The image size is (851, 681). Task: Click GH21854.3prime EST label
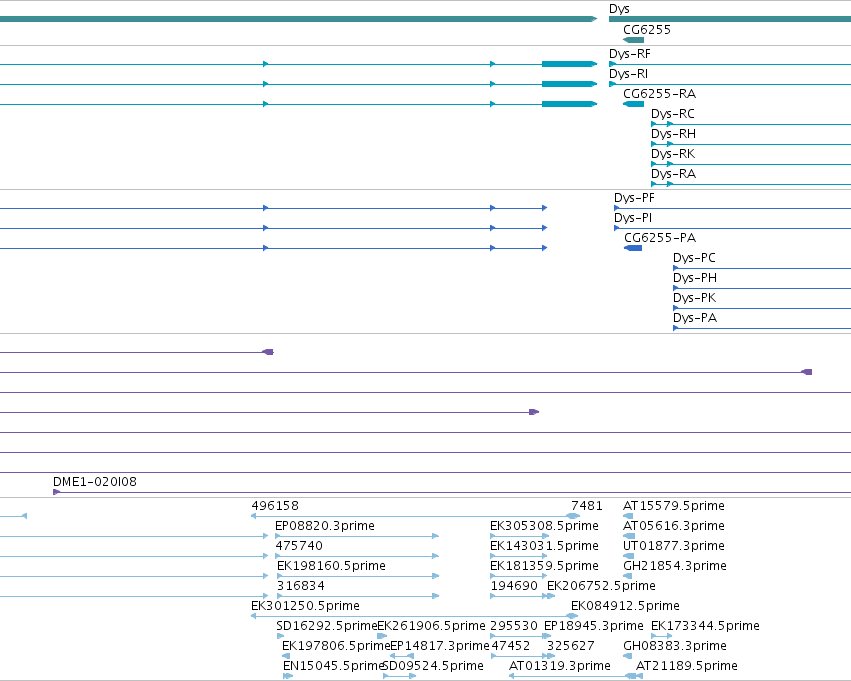point(675,566)
